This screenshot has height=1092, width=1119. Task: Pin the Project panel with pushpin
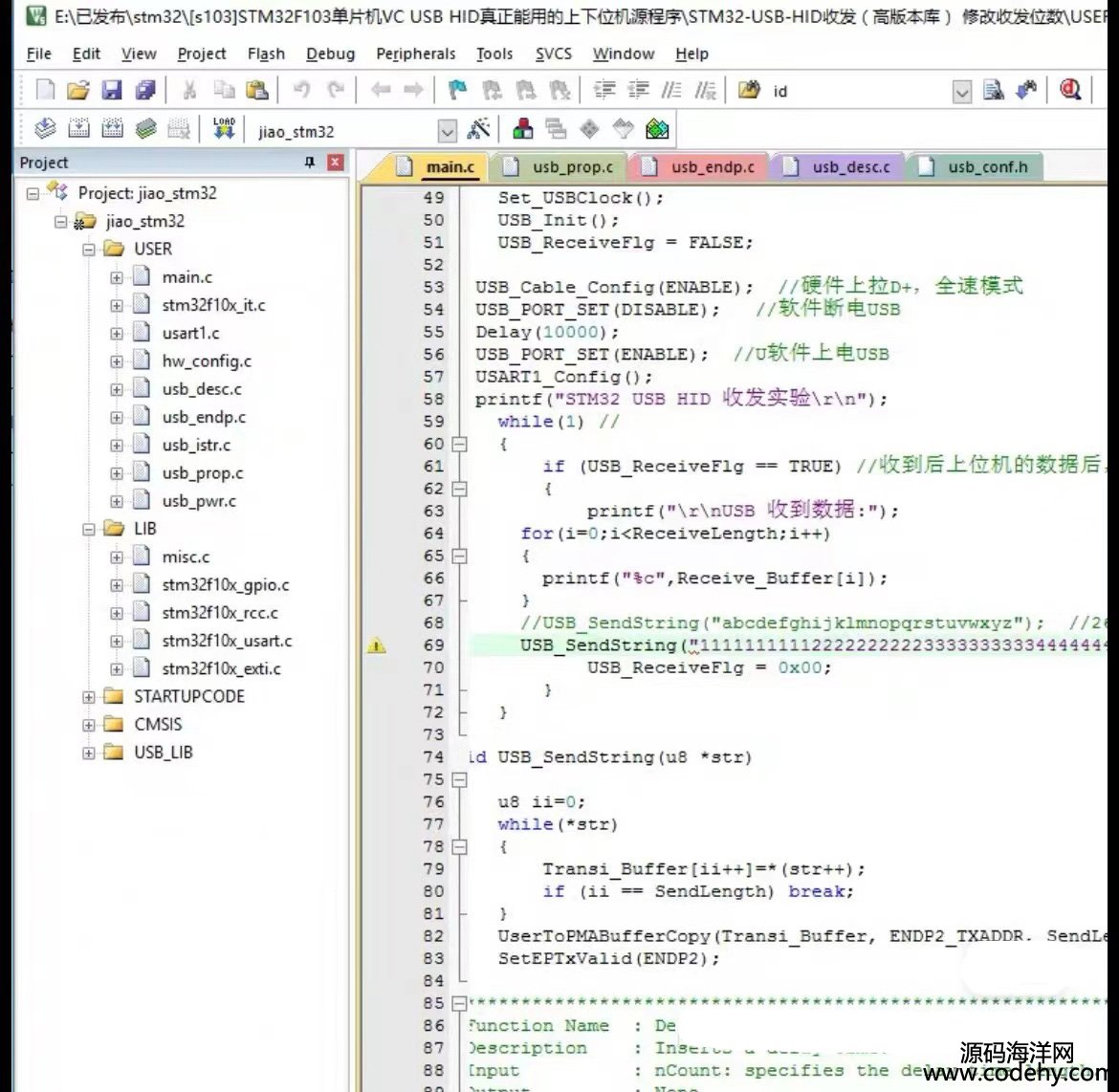point(309,163)
